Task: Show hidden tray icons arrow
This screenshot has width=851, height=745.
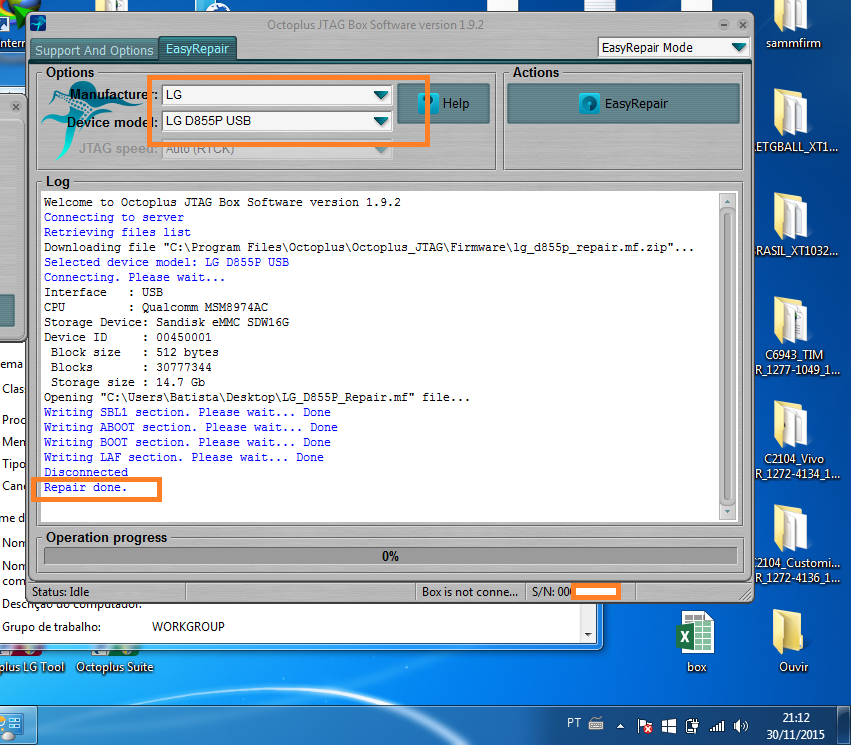Action: tap(620, 725)
